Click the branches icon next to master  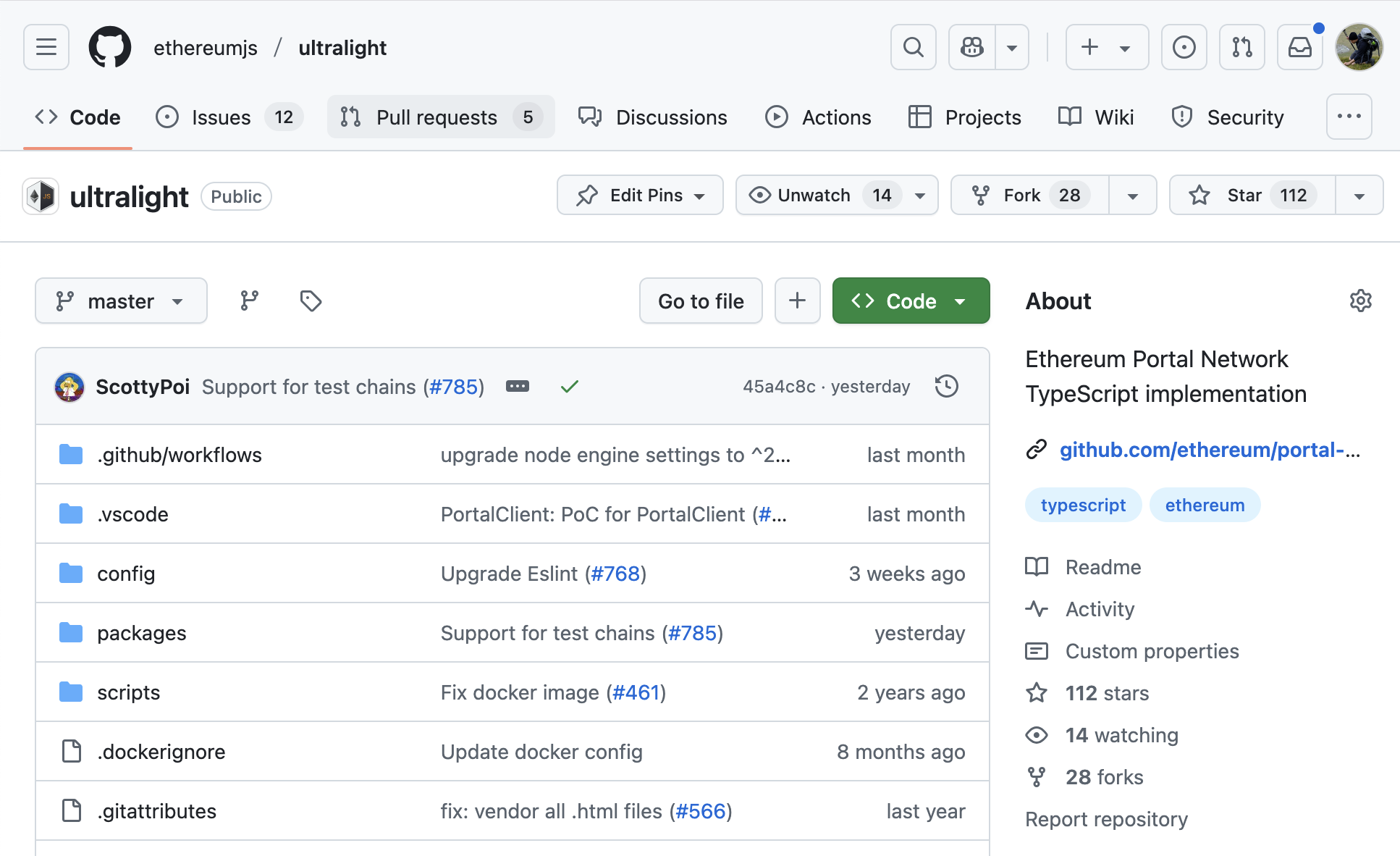point(249,301)
